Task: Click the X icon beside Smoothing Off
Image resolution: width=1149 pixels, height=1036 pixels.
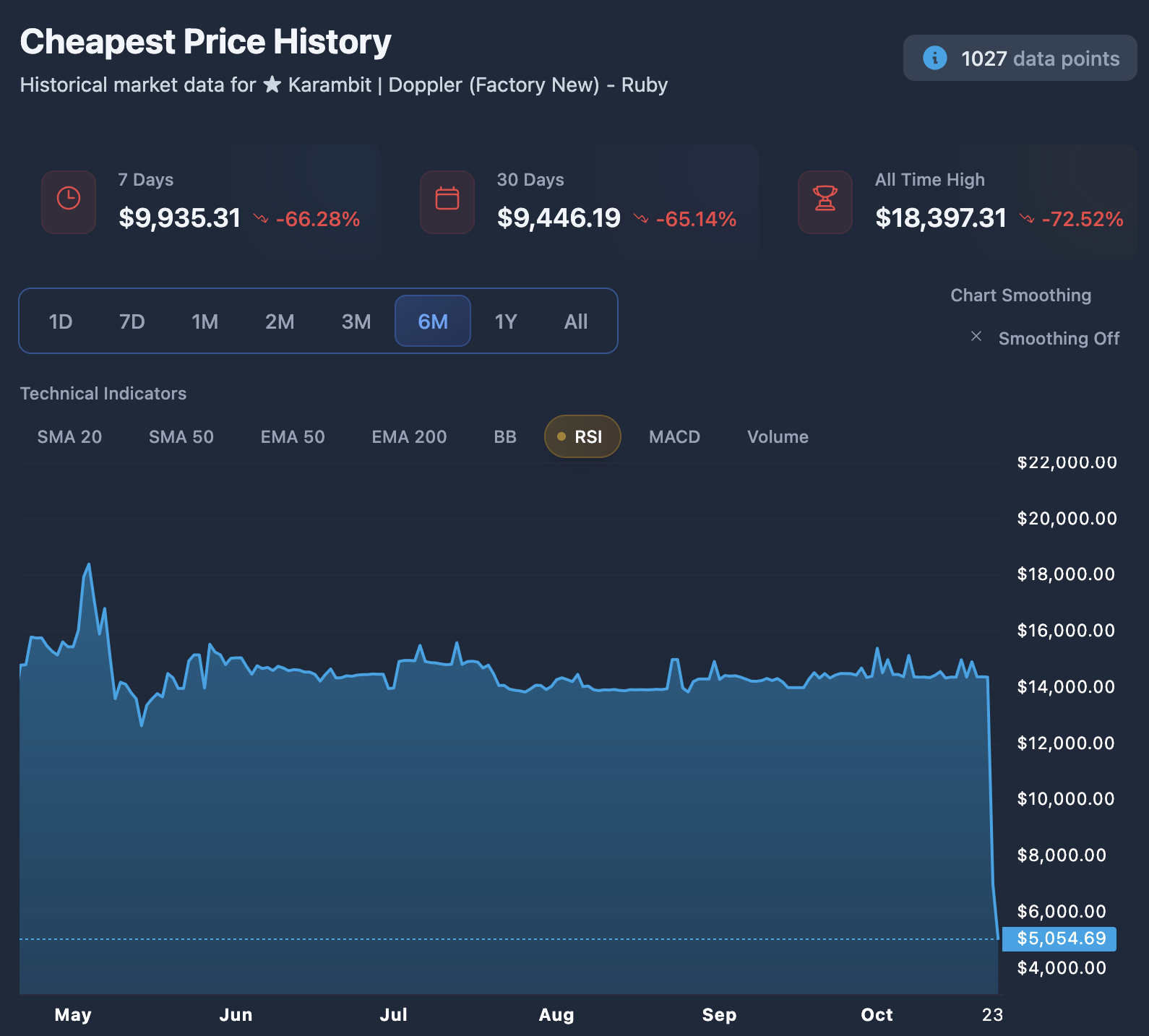Action: pos(976,337)
